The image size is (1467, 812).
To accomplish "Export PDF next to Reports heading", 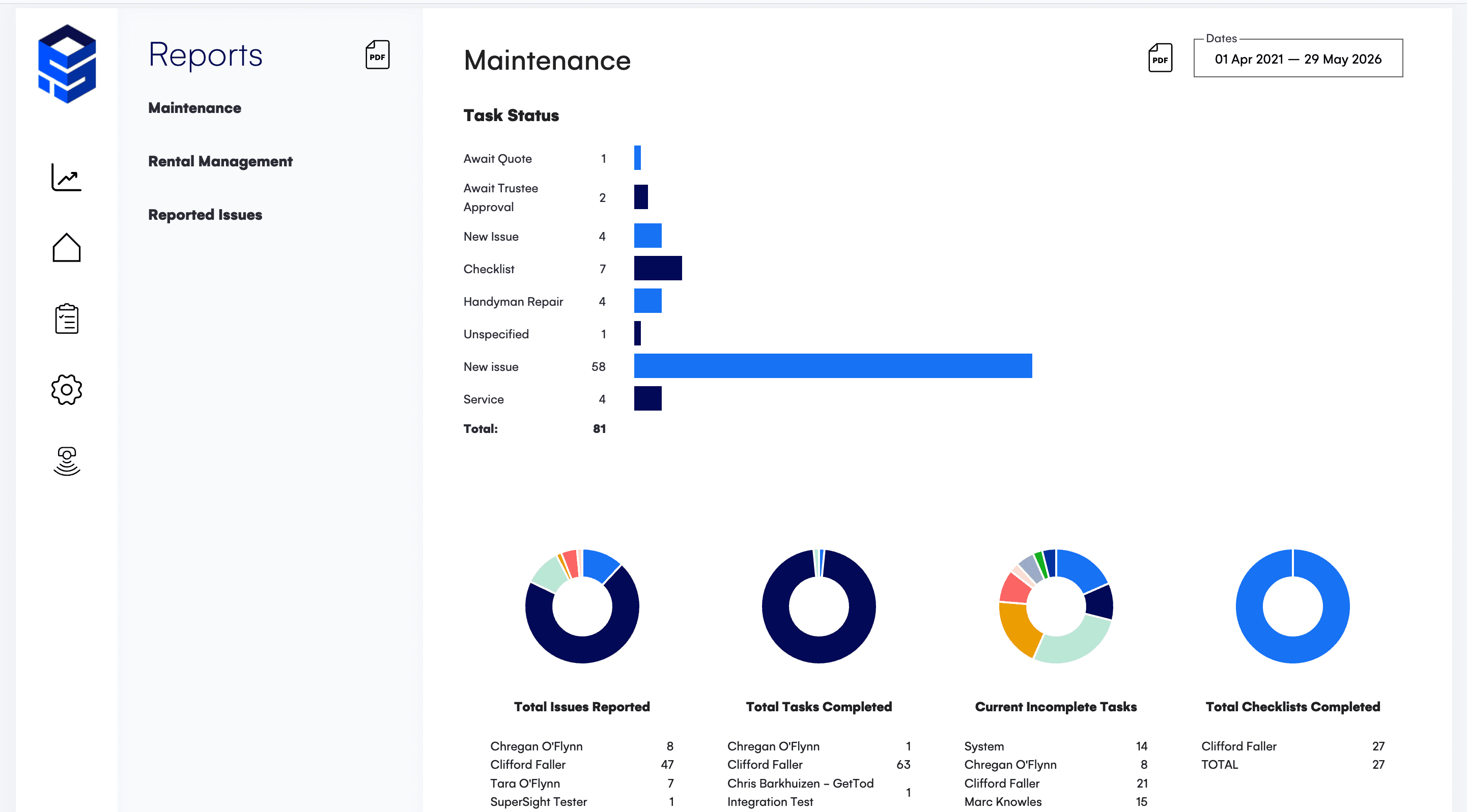I will [x=377, y=54].
